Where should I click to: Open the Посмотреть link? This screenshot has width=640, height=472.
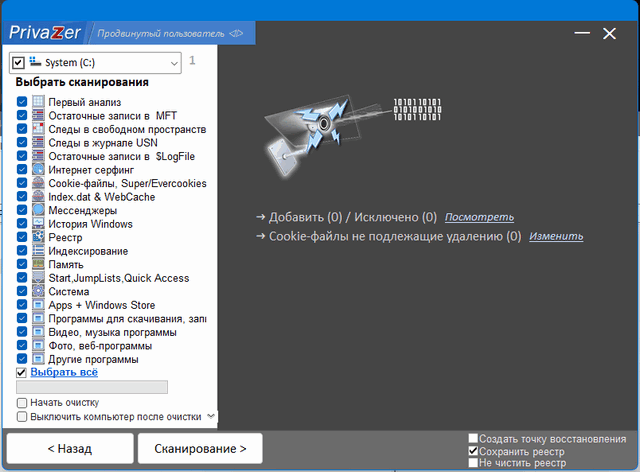click(x=479, y=217)
